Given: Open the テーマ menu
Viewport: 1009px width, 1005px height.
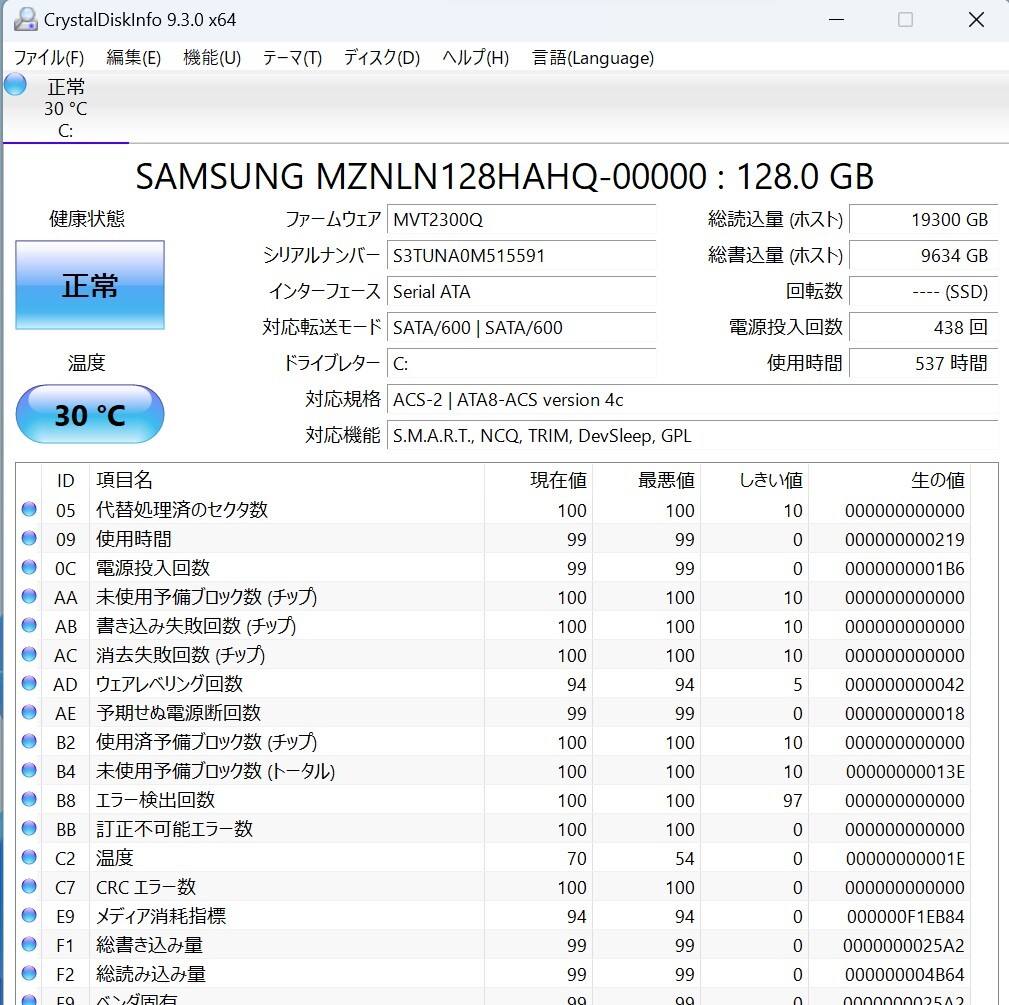Looking at the screenshot, I should 290,58.
